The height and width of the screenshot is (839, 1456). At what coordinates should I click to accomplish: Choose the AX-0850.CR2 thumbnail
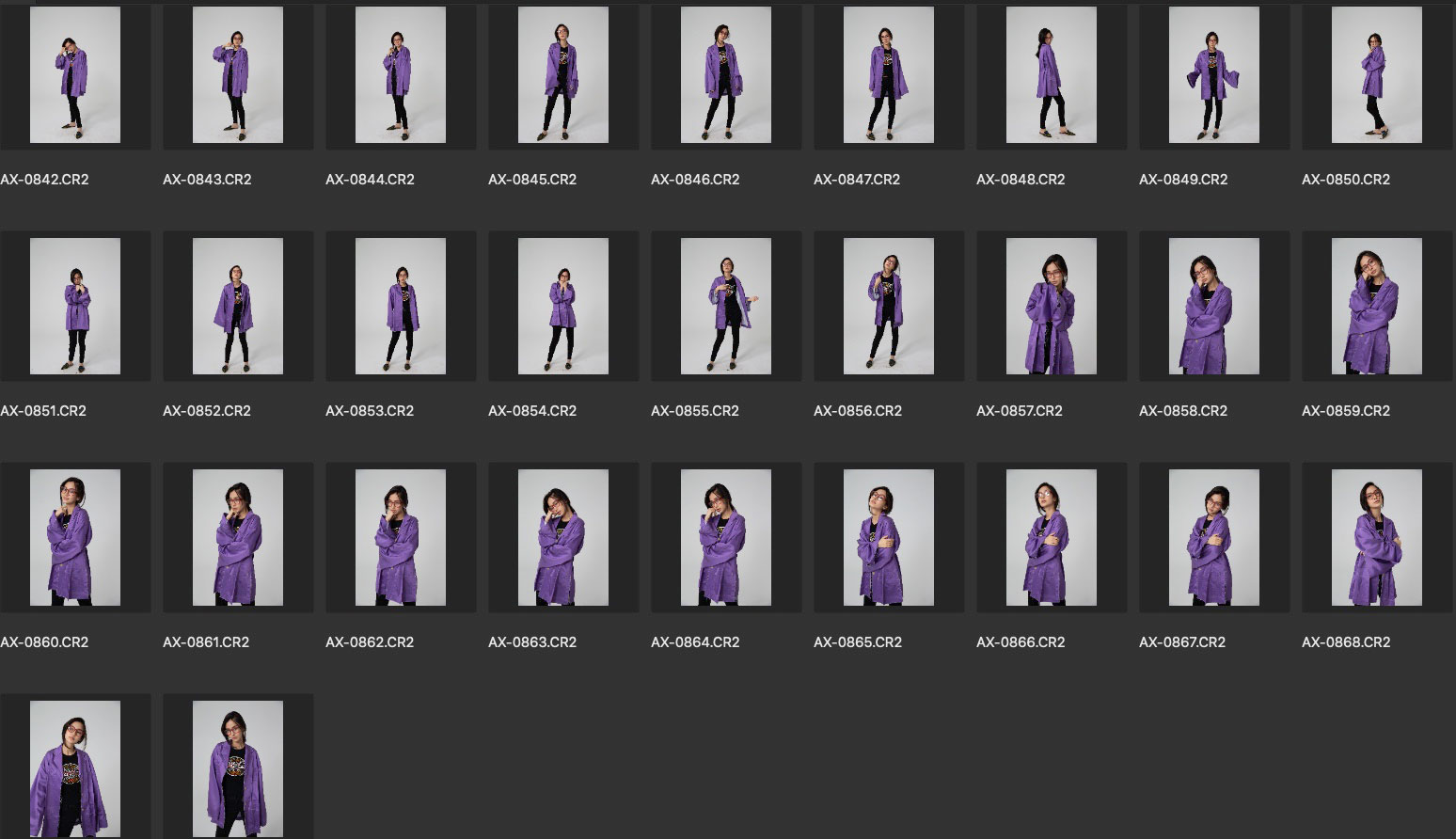point(1377,75)
